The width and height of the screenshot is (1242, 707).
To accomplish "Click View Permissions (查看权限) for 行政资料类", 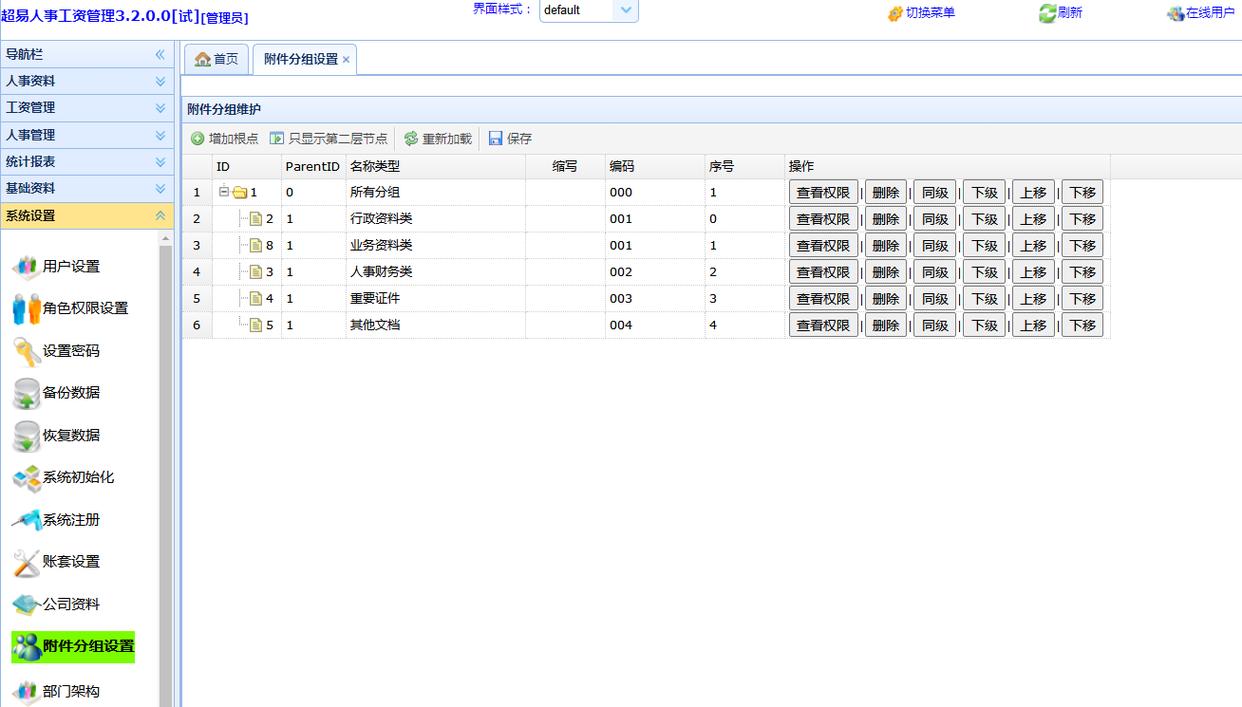I will [x=823, y=219].
